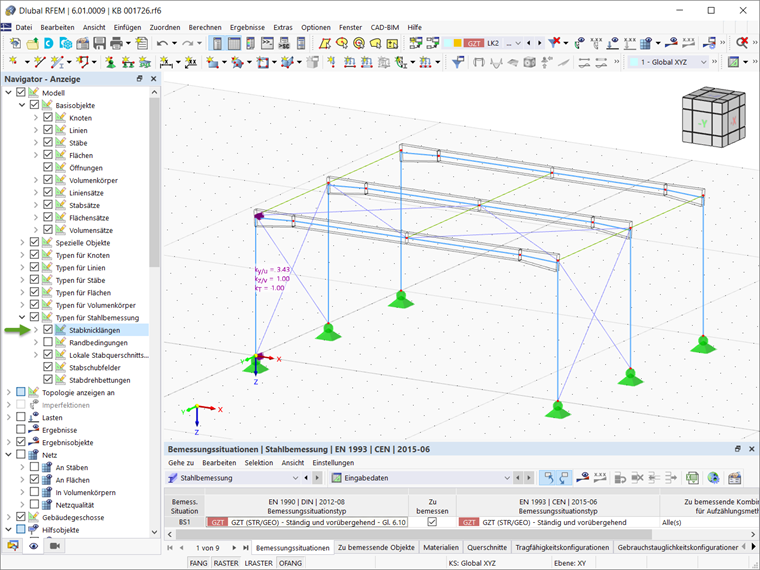Switch to the Materialien tab
Image resolution: width=760 pixels, height=570 pixels.
(441, 547)
